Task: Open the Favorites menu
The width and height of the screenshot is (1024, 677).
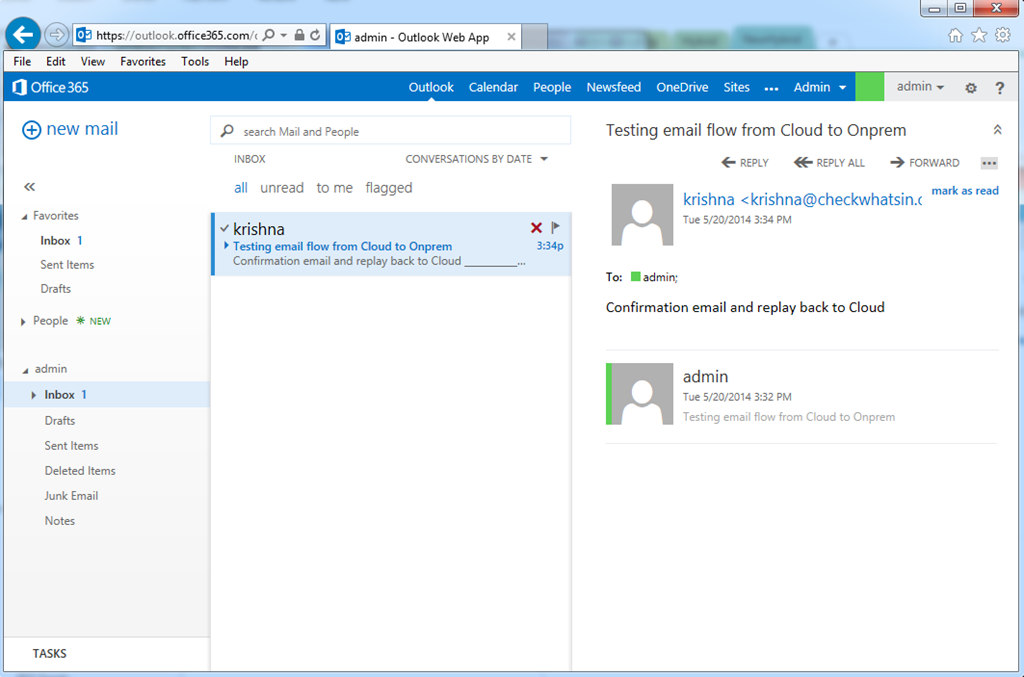Action: click(142, 61)
